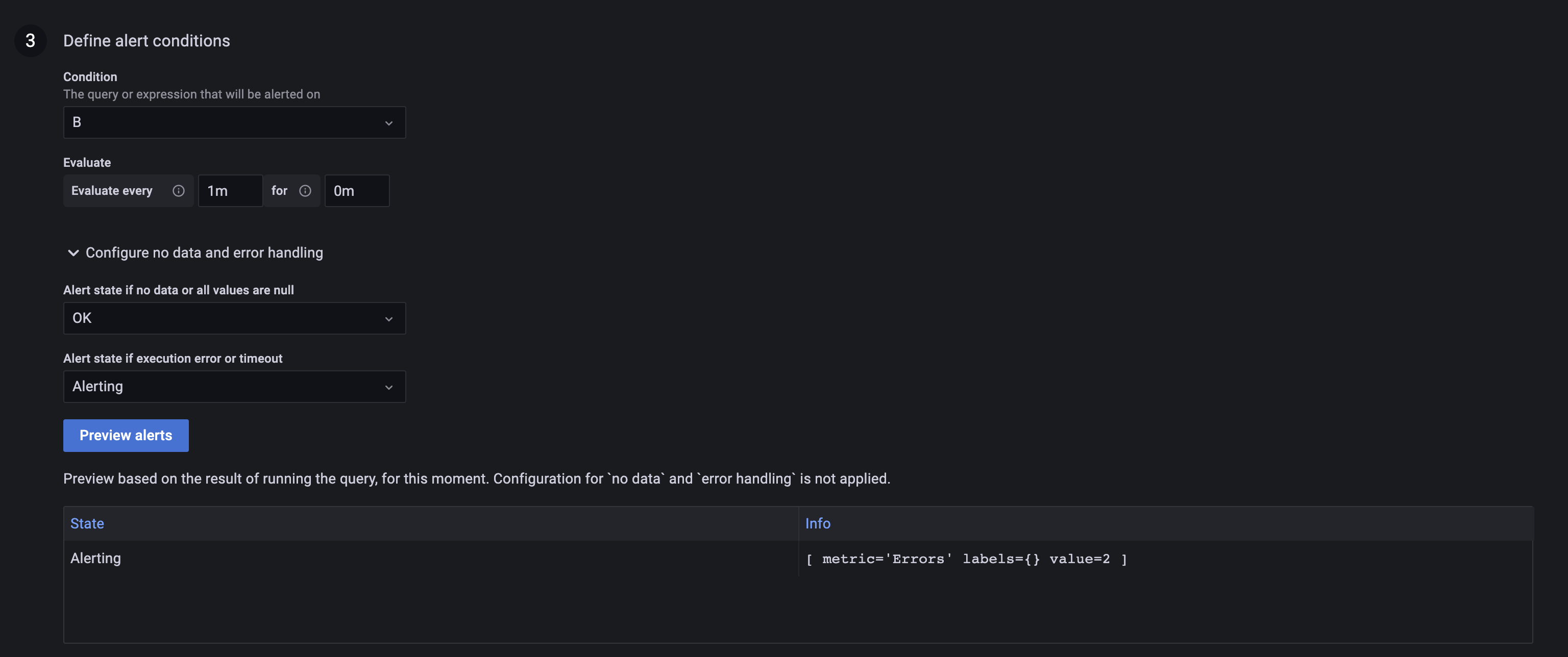Click the 'Alert state if execution error or timeout' label
The width and height of the screenshot is (1568, 657).
173,359
